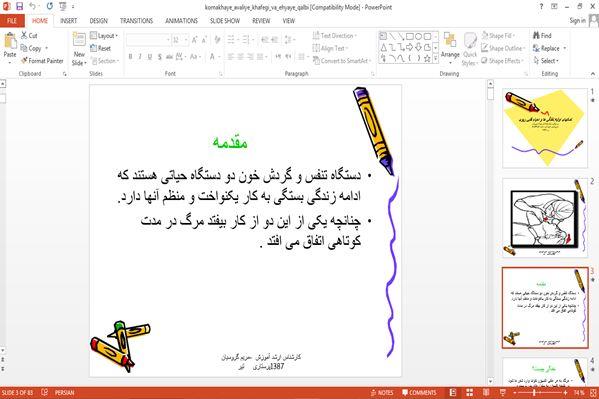
Task: Click the Redo icon in title bar
Action: pos(50,6)
